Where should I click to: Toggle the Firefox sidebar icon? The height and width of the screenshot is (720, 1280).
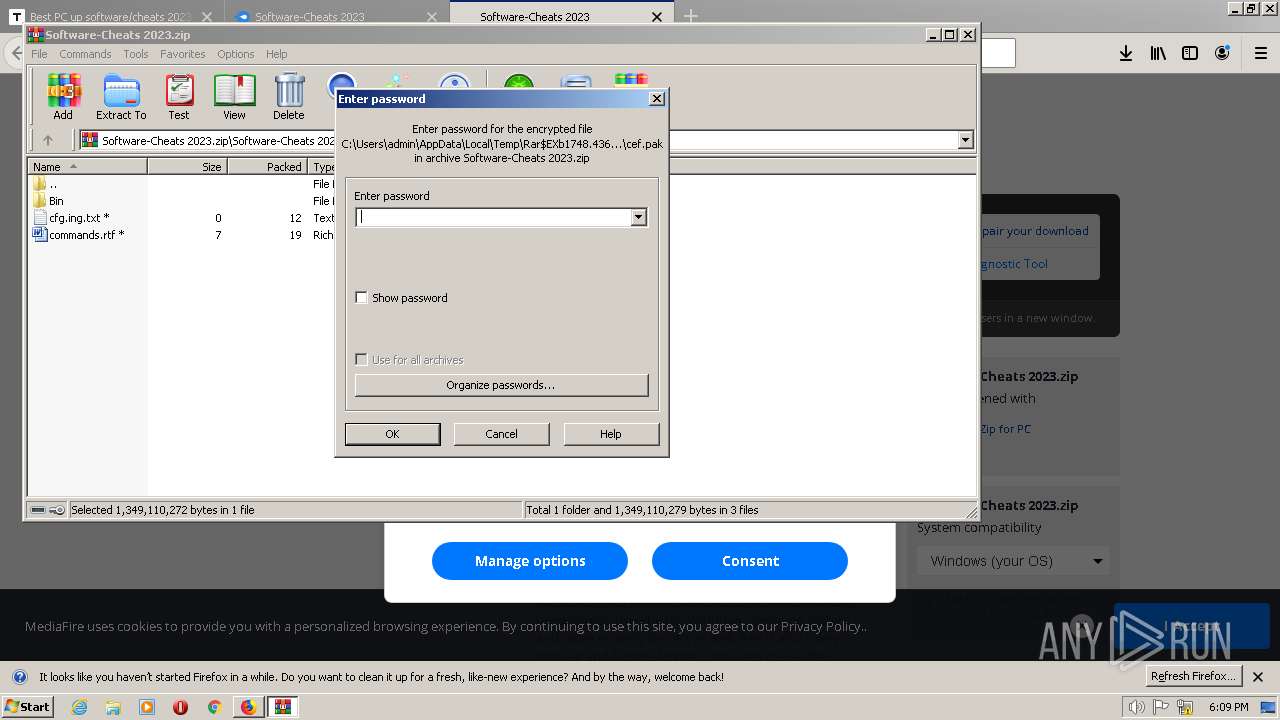coord(1190,53)
